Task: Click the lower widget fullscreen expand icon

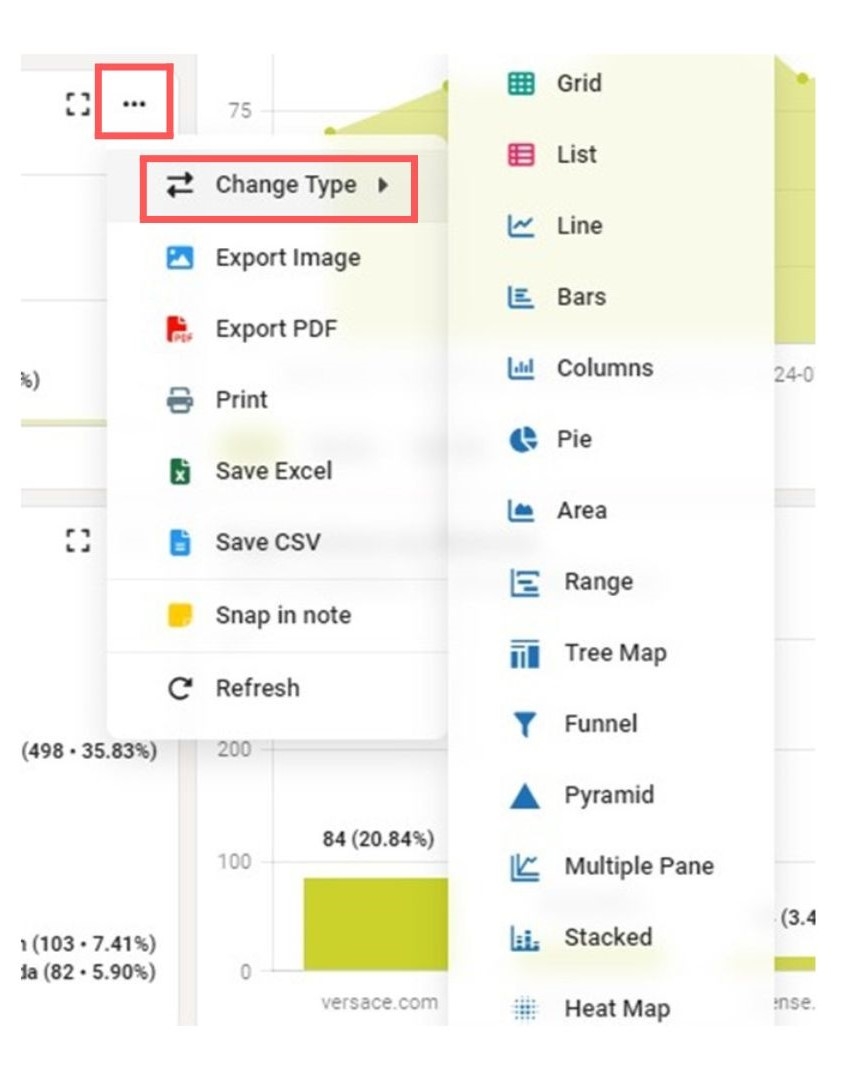Action: (x=78, y=541)
